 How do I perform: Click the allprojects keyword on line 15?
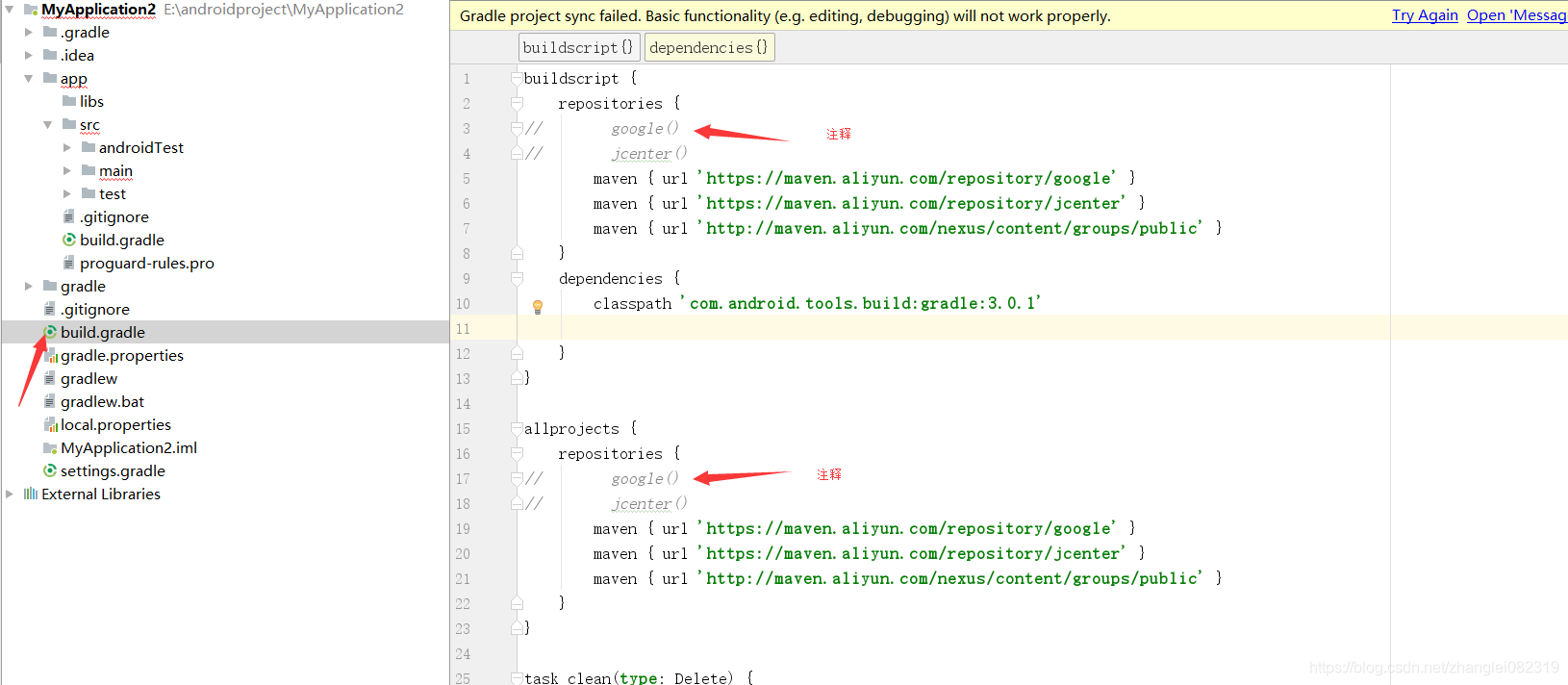point(571,428)
